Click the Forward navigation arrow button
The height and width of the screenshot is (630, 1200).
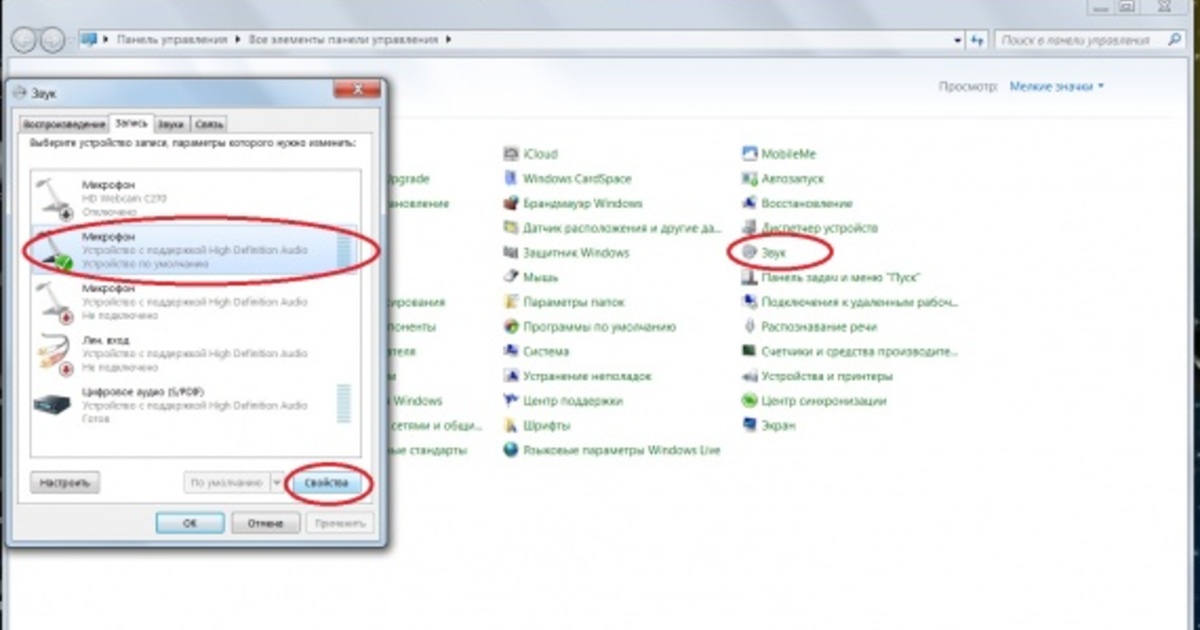[52, 40]
